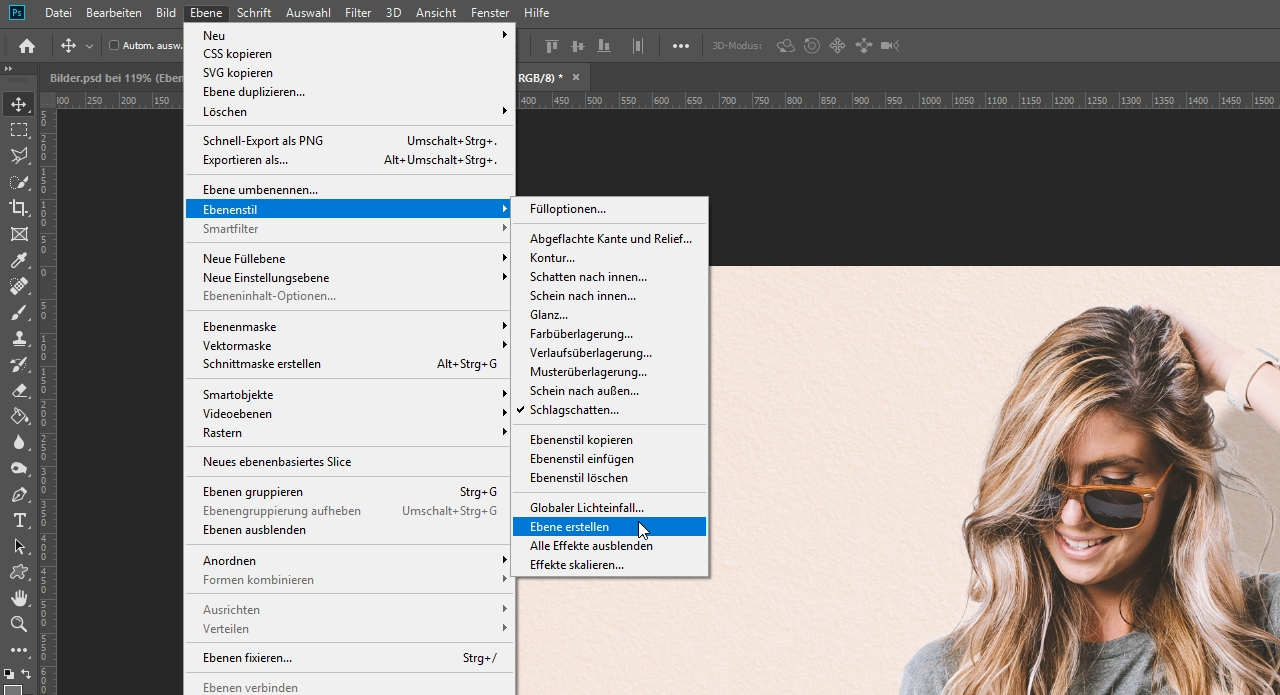The image size is (1280, 695).
Task: Select the Zoom tool
Action: pyautogui.click(x=19, y=624)
